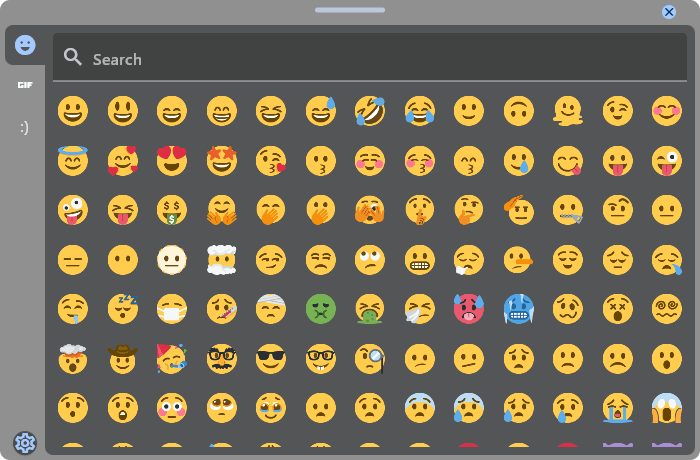
Task: Pick the face holding back tears emoji
Action: coord(271,408)
